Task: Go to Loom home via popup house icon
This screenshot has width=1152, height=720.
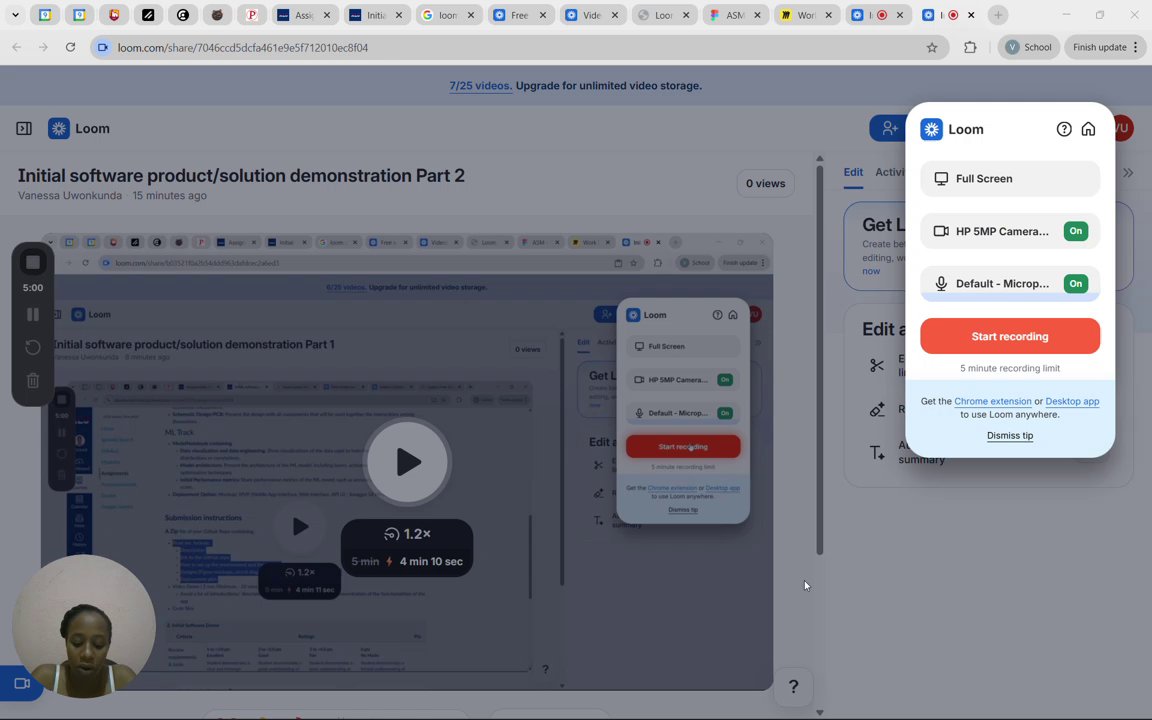Action: pos(1088,129)
